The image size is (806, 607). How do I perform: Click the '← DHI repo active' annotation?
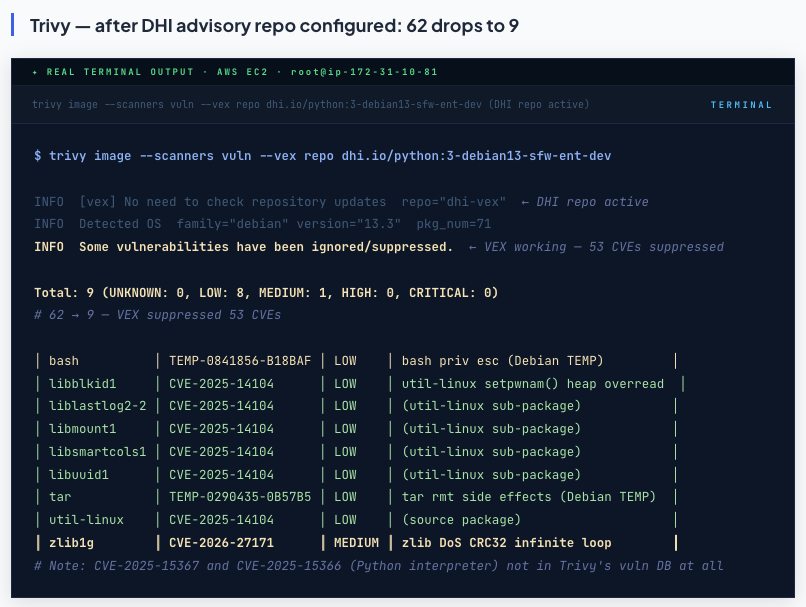coord(584,201)
